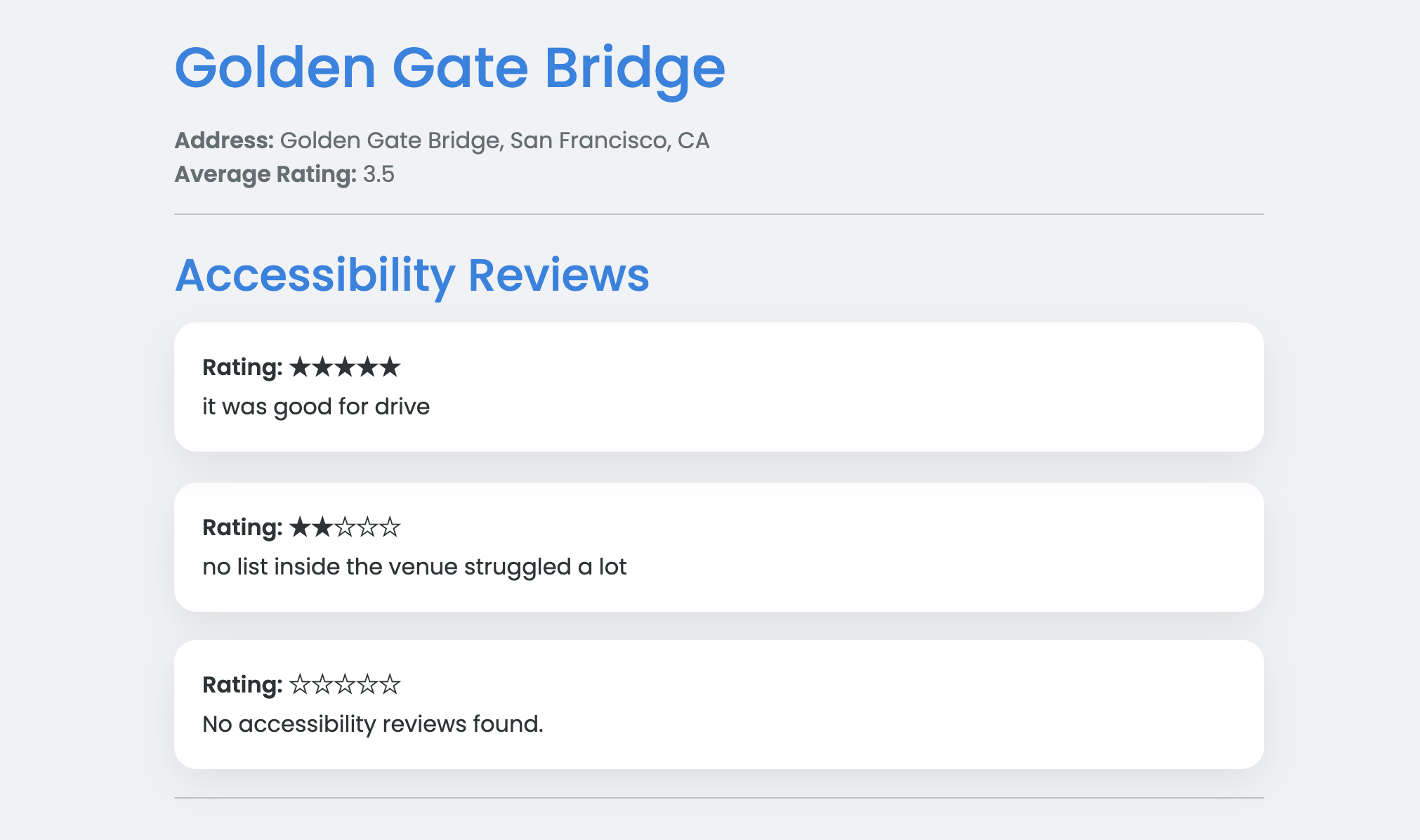This screenshot has height=840, width=1420.
Task: Click first star of five-star review
Action: [x=300, y=367]
